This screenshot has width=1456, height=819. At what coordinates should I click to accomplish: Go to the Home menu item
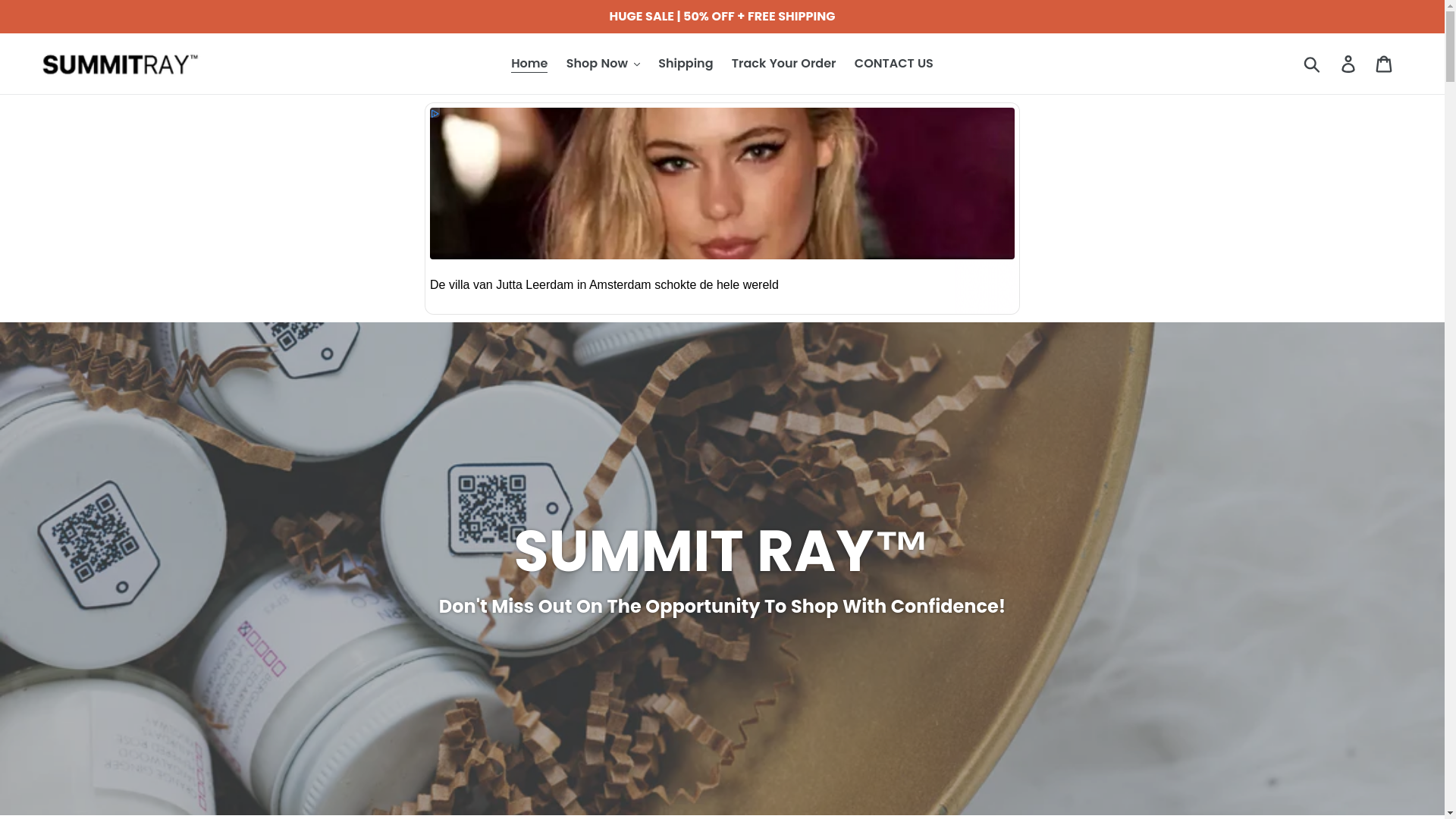[x=529, y=64]
